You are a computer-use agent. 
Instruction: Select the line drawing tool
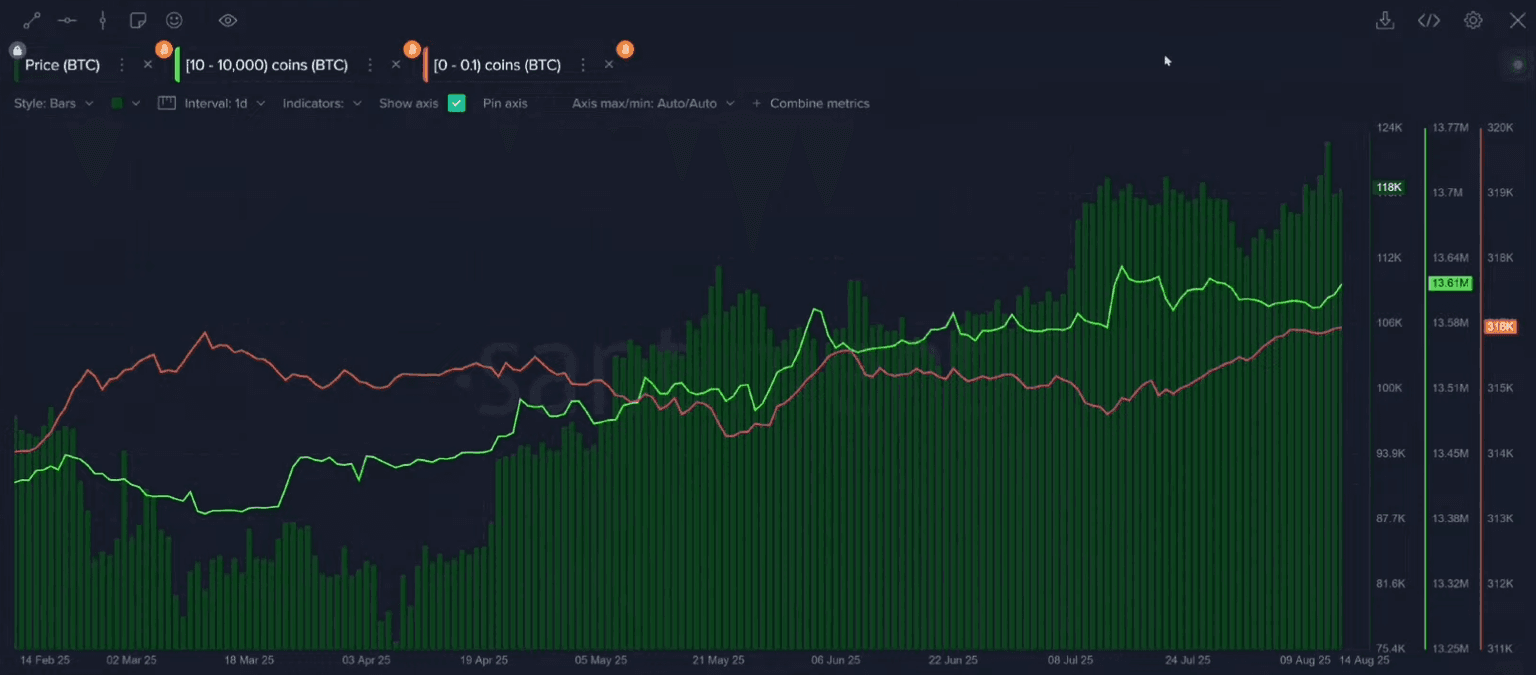(x=32, y=20)
